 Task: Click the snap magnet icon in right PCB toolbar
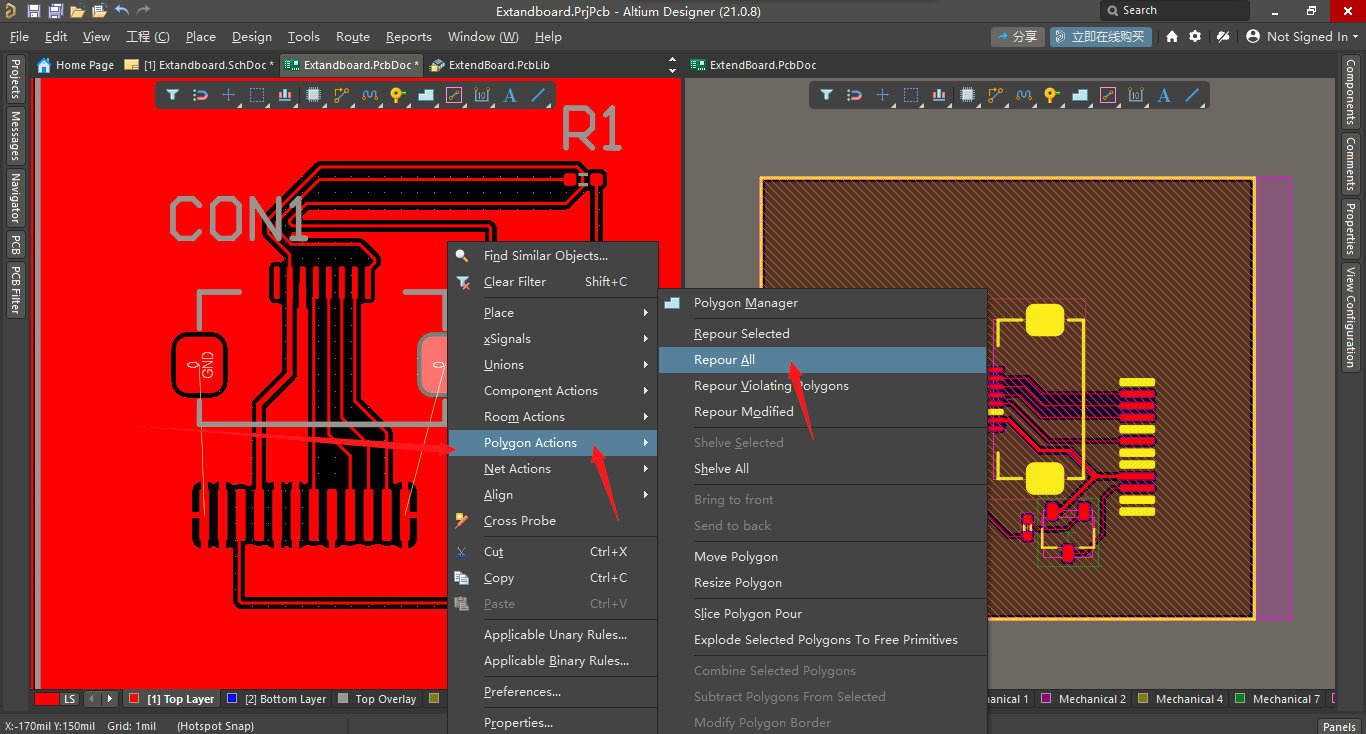point(854,95)
